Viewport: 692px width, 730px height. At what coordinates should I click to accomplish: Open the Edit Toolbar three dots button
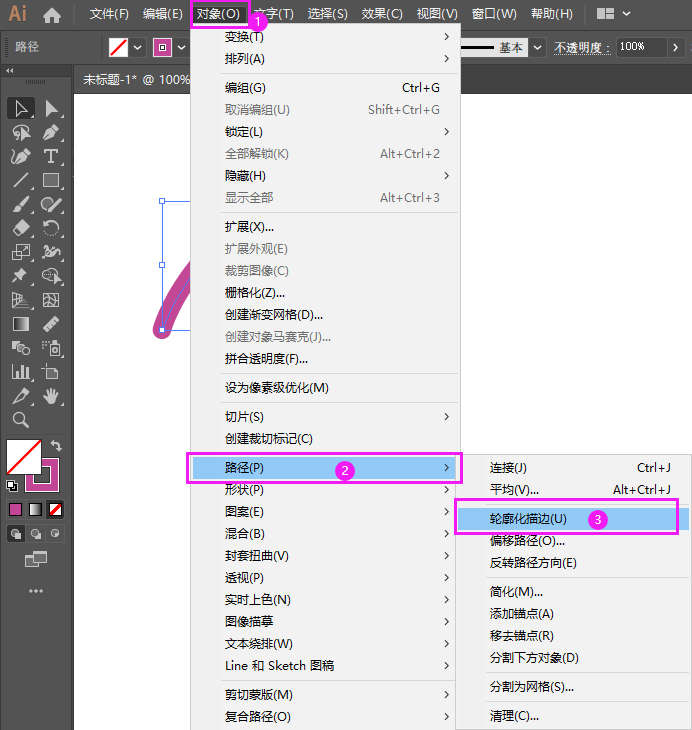tap(35, 591)
